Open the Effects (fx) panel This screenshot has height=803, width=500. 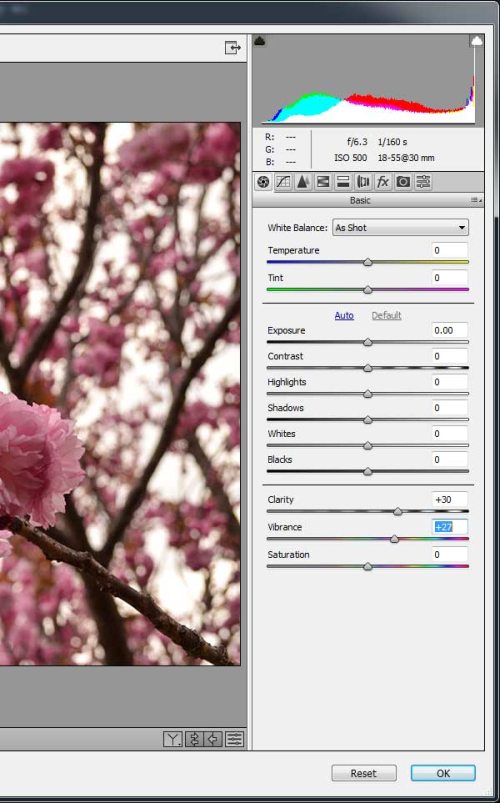[383, 182]
